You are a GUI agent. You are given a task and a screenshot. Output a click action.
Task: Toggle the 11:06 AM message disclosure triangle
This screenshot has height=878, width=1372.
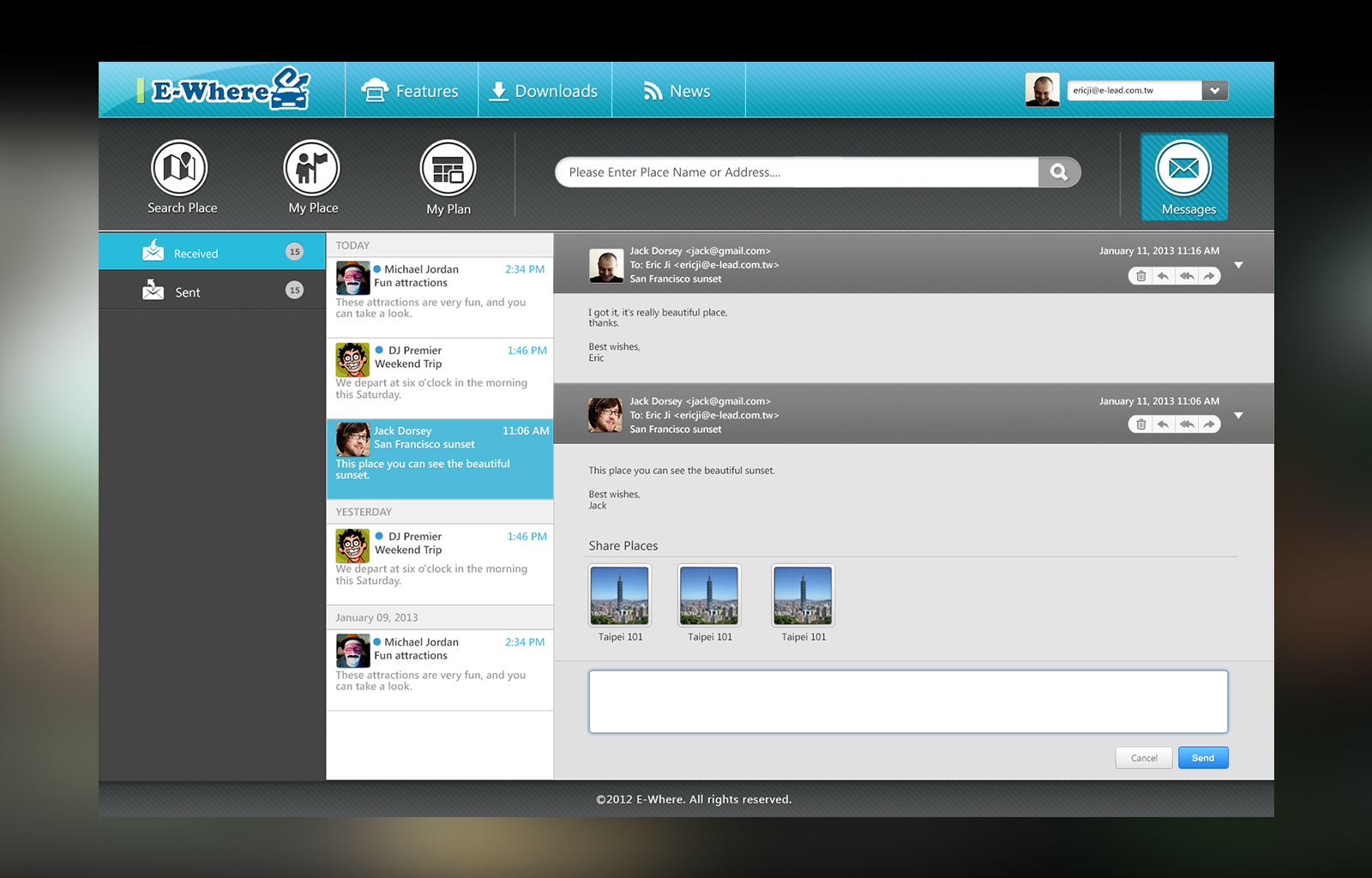tap(1238, 416)
